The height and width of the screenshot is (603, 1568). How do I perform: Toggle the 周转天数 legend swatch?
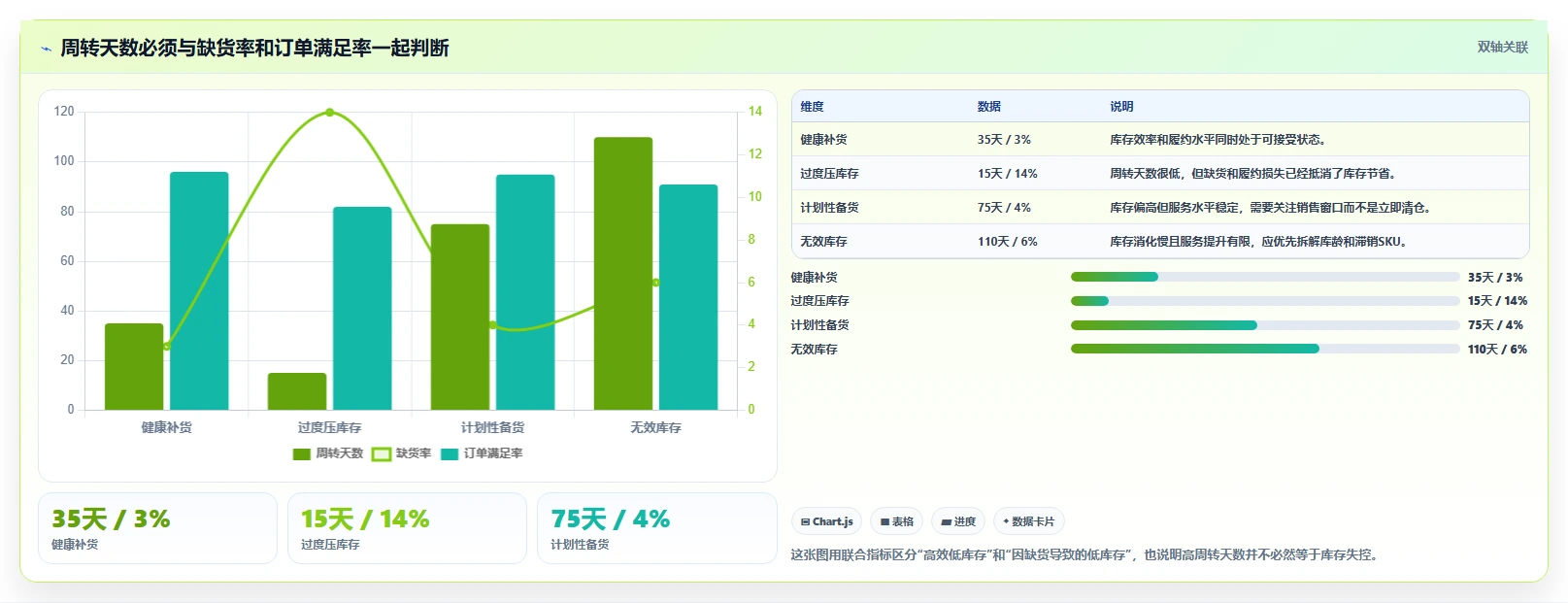point(302,454)
